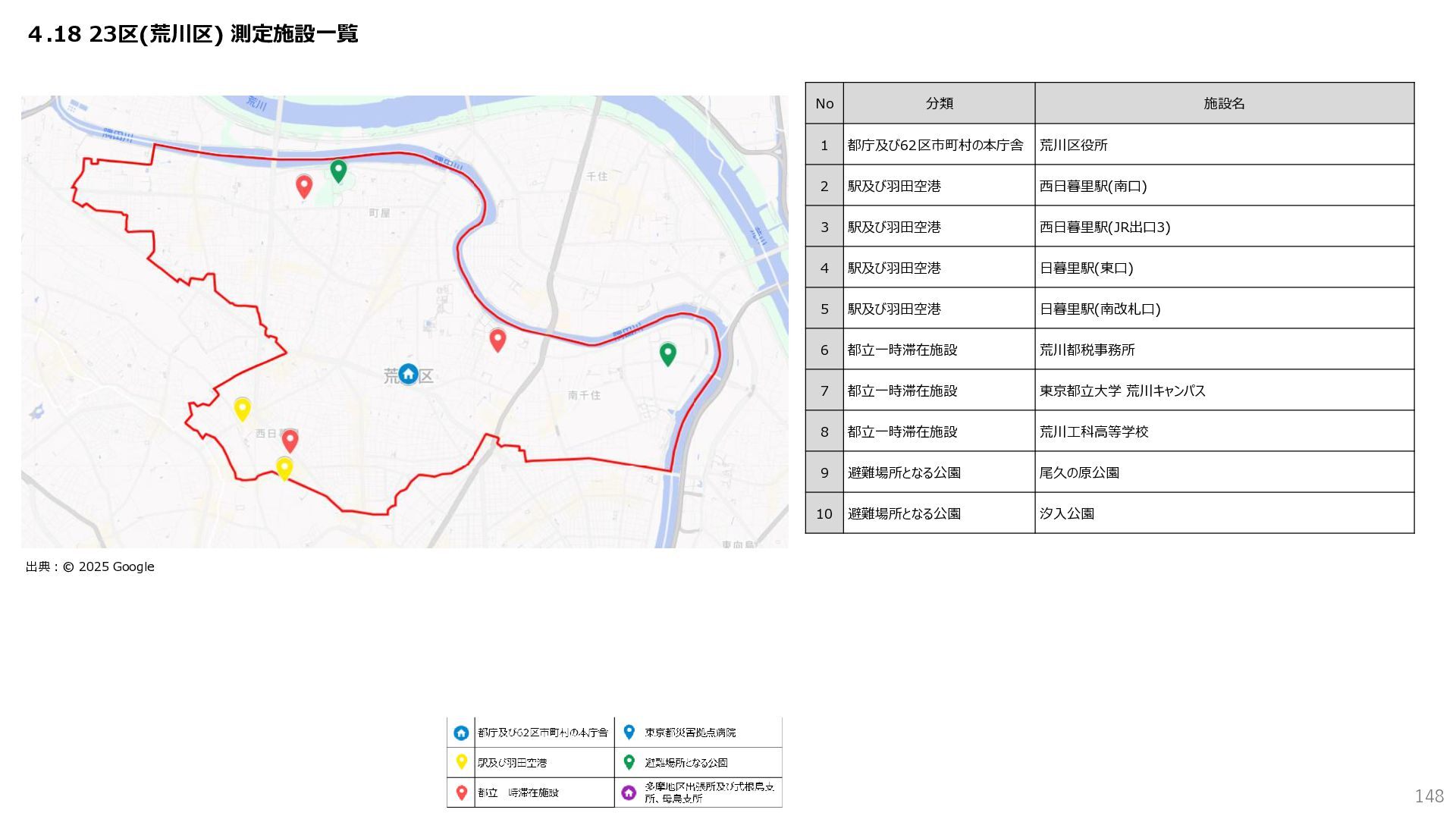Click the upper yellow station marker on map

[242, 408]
